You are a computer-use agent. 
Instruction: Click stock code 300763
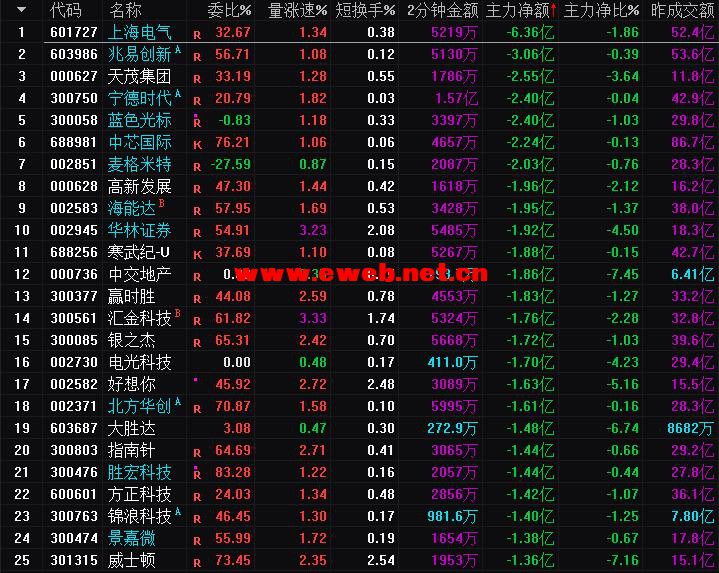pos(74,516)
